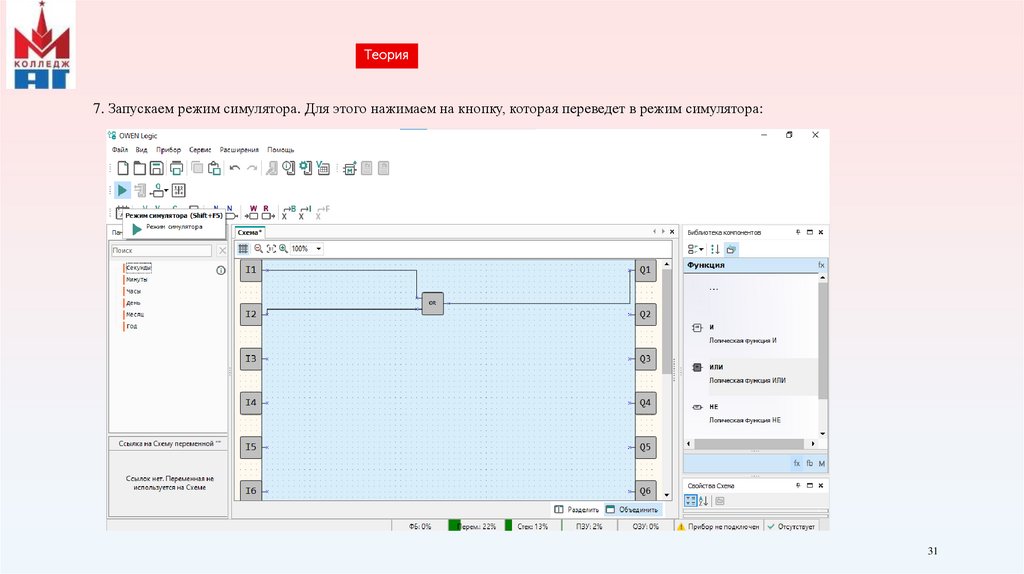Open macro component manager icon
The height and width of the screenshot is (574, 1024).
tap(350, 168)
